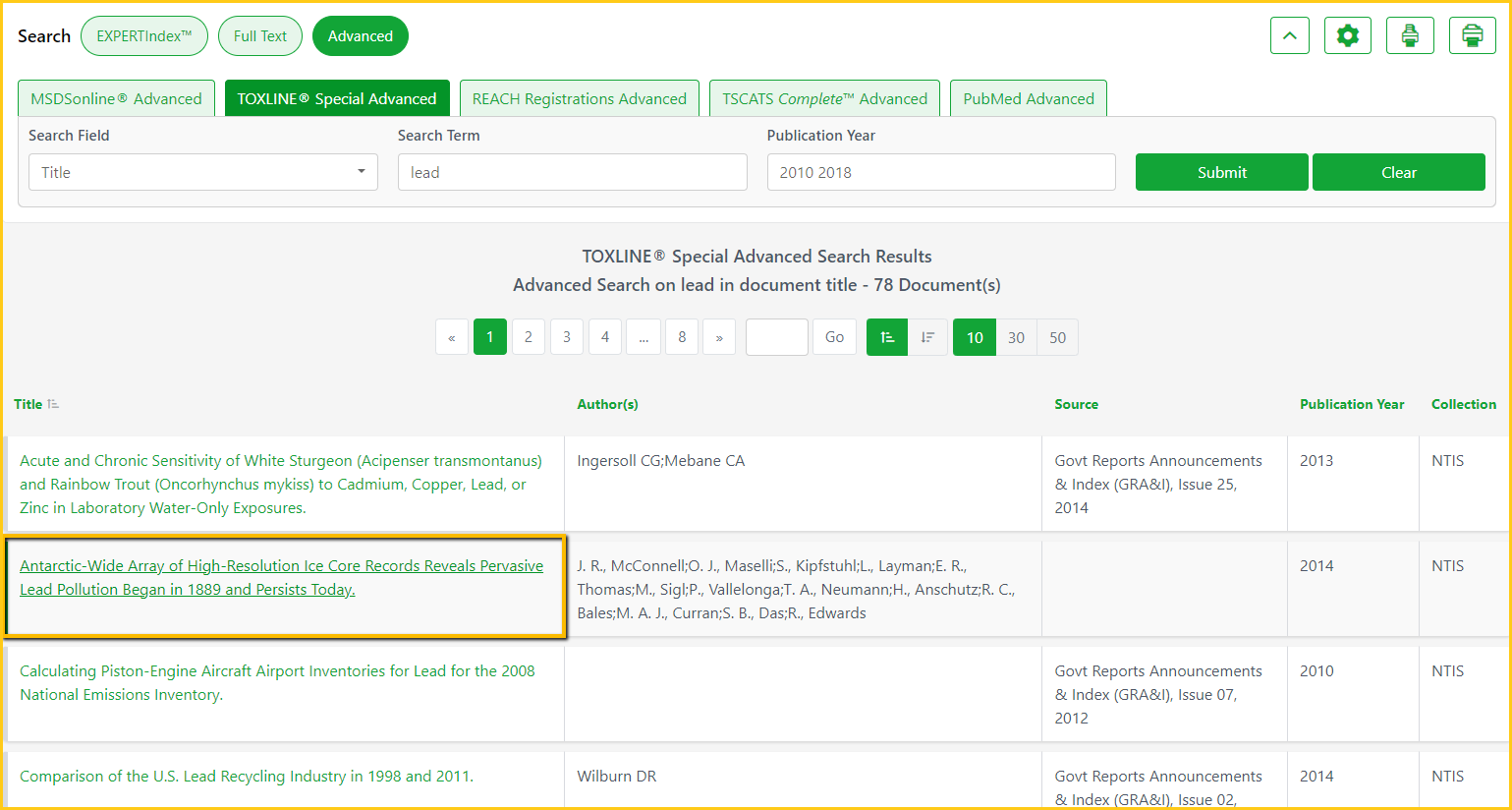Switch to the PubMed Advanced tab
Screen dimensions: 1512x810
point(1028,98)
